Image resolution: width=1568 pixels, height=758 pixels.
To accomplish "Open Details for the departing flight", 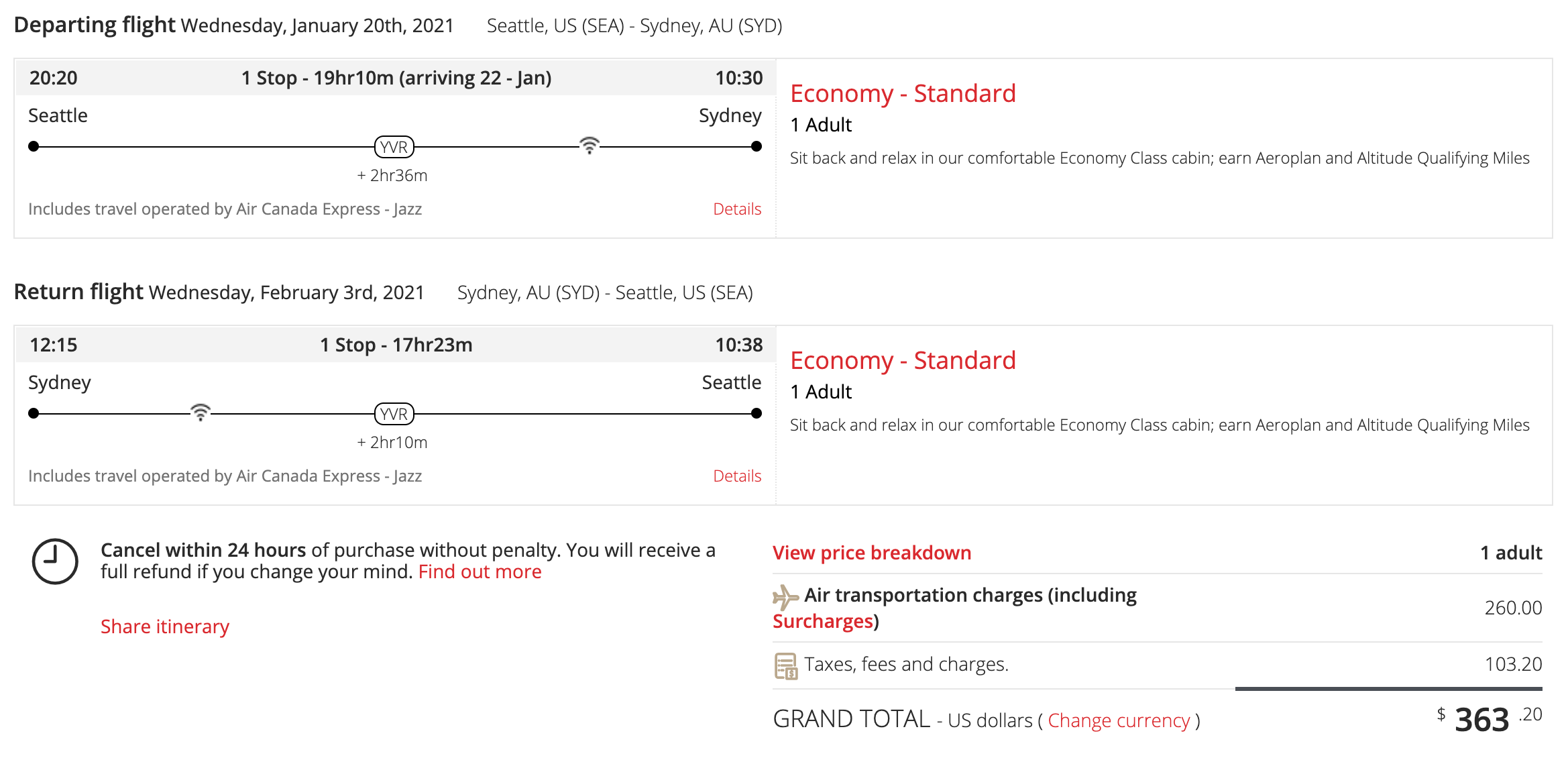I will 736,209.
